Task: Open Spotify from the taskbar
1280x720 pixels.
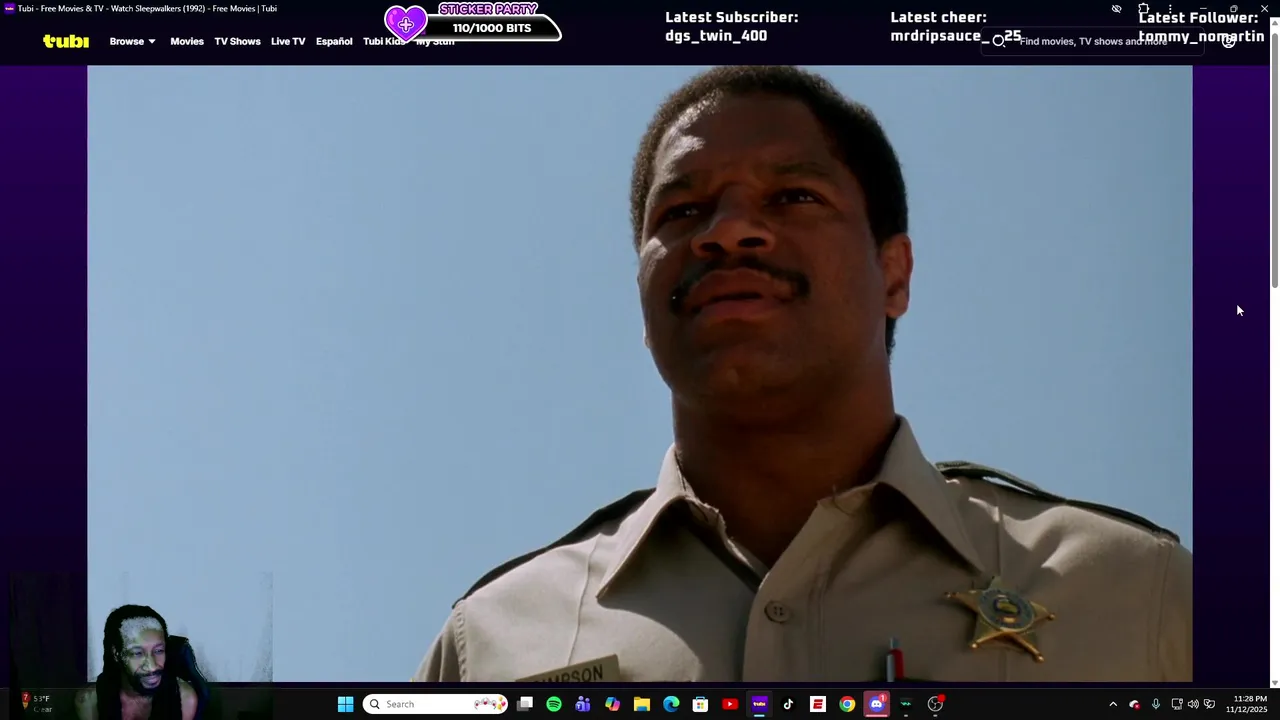Action: pyautogui.click(x=554, y=704)
